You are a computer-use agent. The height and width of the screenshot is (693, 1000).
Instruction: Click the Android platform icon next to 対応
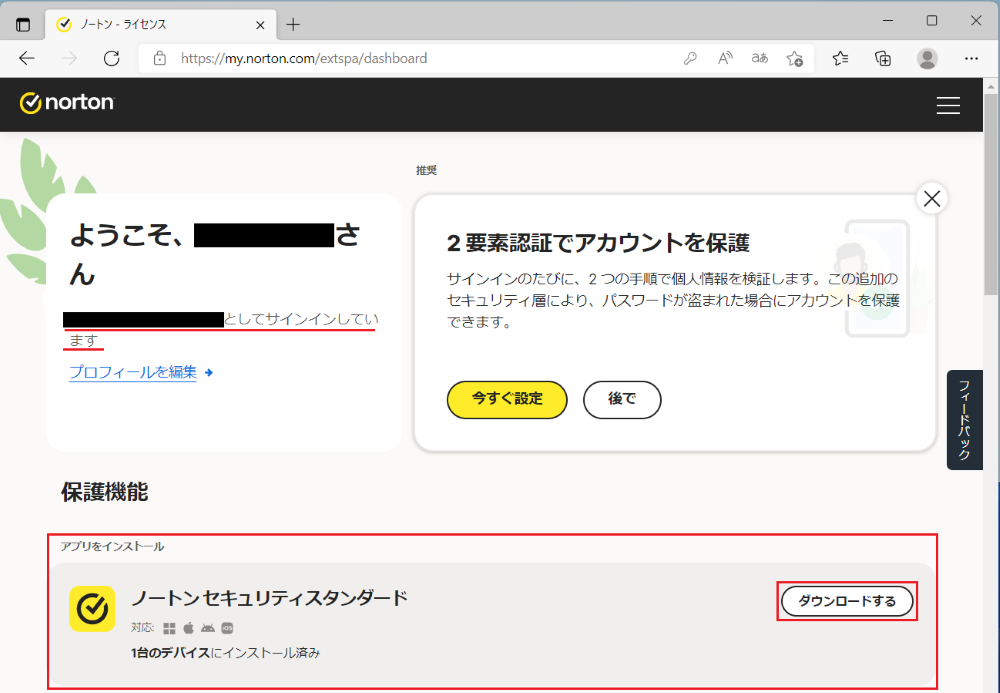coord(208,629)
